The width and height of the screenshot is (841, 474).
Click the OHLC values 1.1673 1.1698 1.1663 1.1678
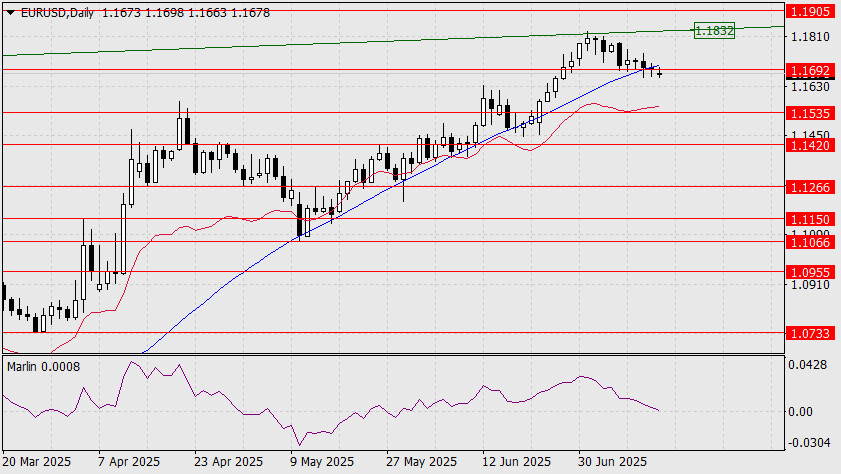186,13
